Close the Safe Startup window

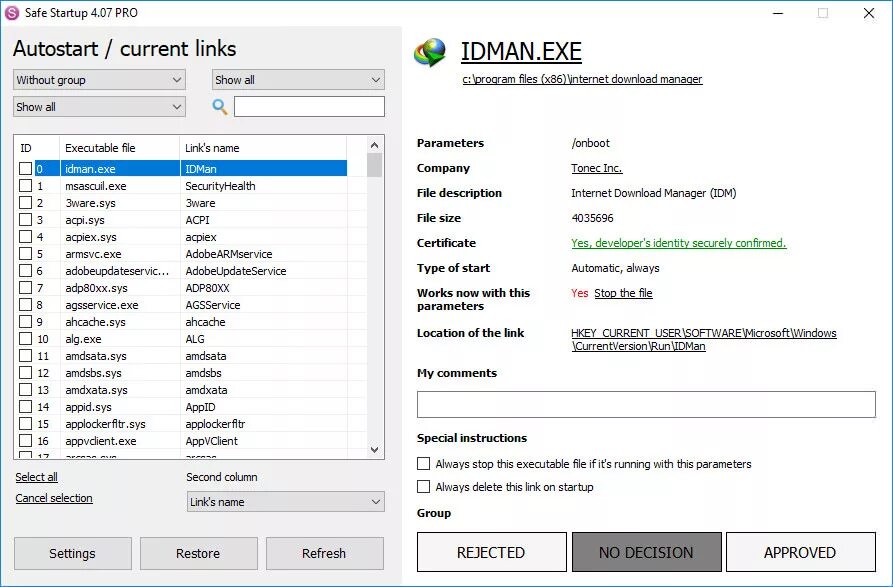click(x=869, y=13)
